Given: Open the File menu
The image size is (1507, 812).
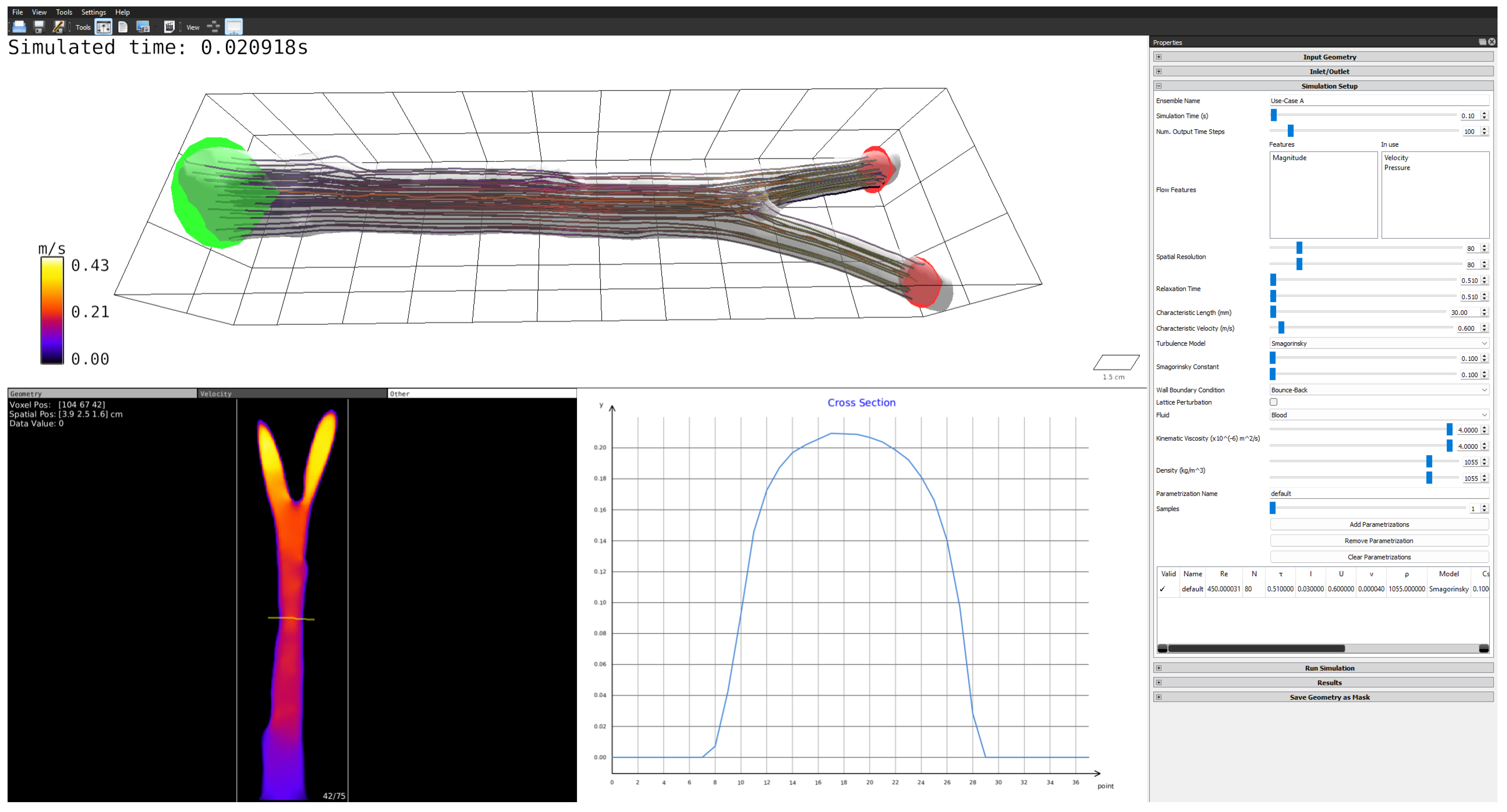Looking at the screenshot, I should (17, 12).
